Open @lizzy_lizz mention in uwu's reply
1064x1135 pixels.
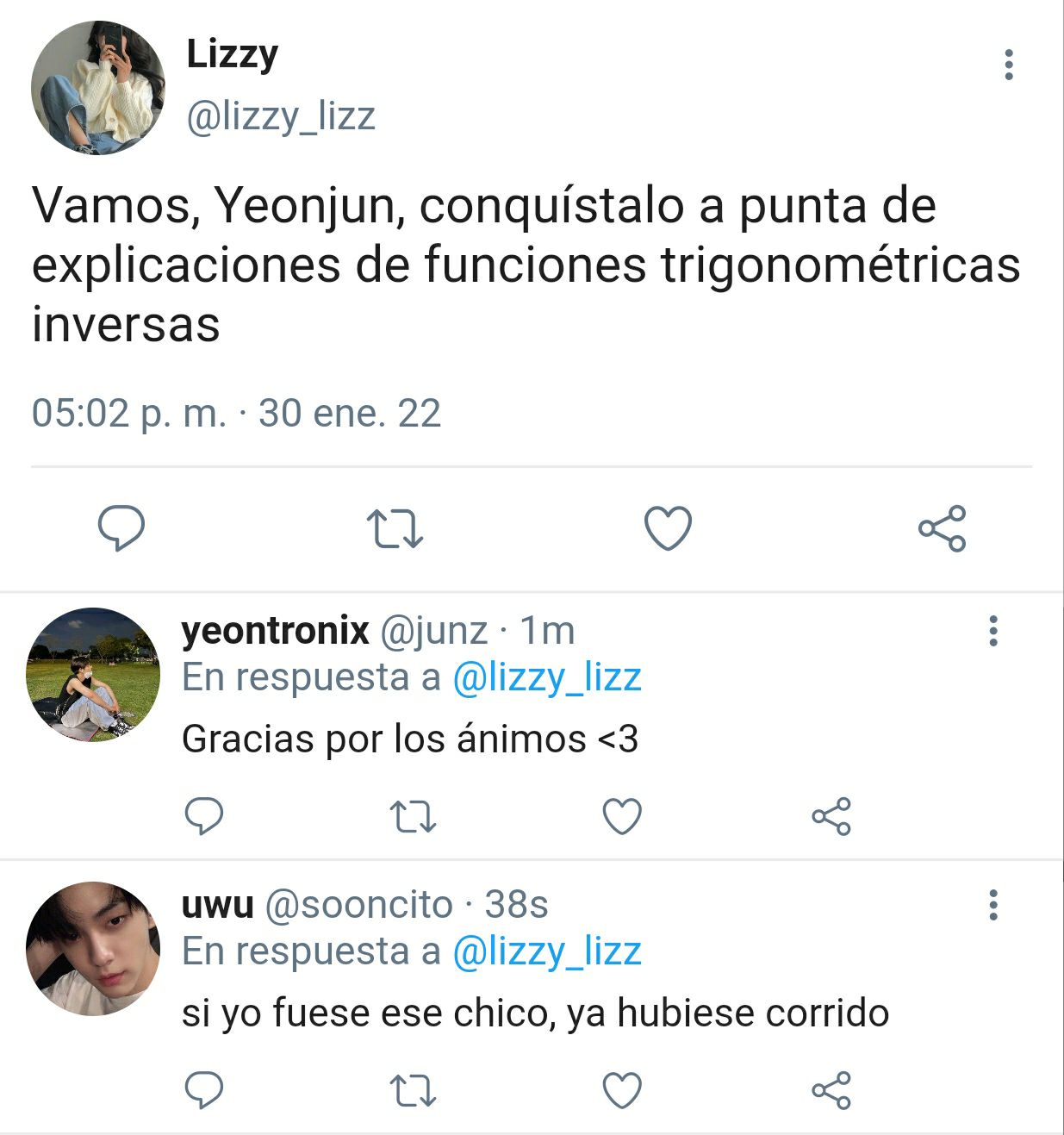(x=547, y=952)
